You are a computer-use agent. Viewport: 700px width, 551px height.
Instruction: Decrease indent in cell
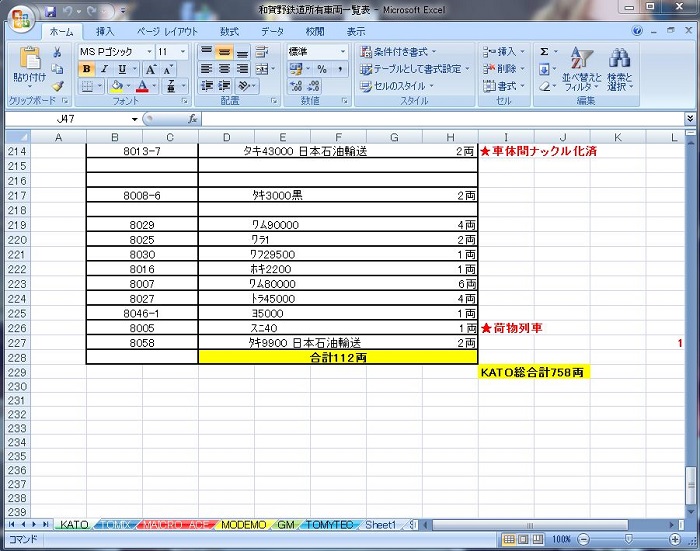tap(207, 86)
